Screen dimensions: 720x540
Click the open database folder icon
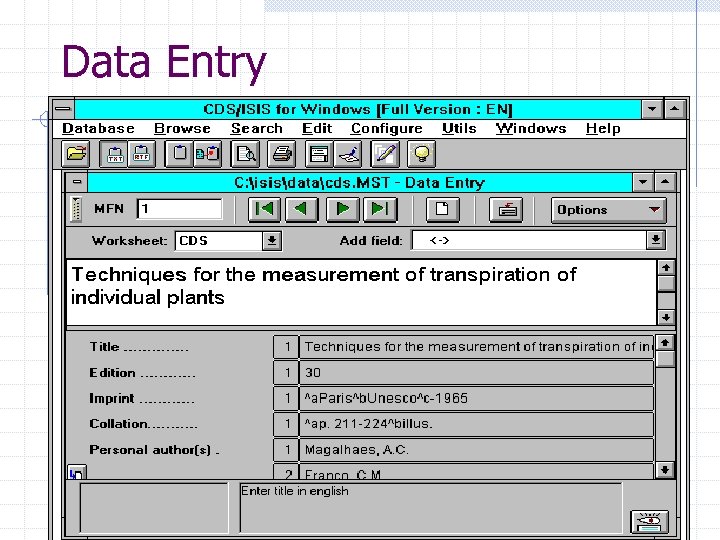(x=76, y=153)
